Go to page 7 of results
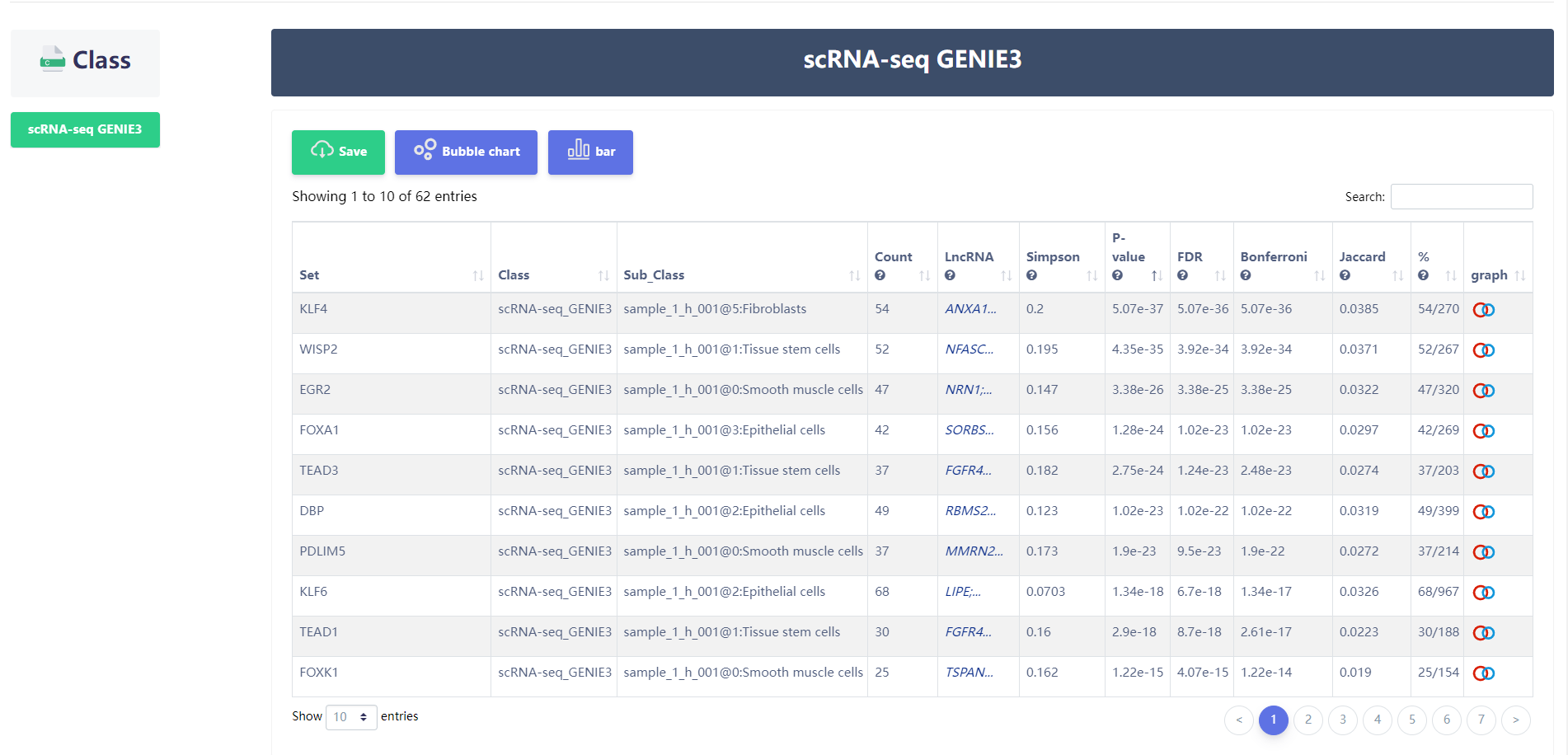 coord(1481,720)
